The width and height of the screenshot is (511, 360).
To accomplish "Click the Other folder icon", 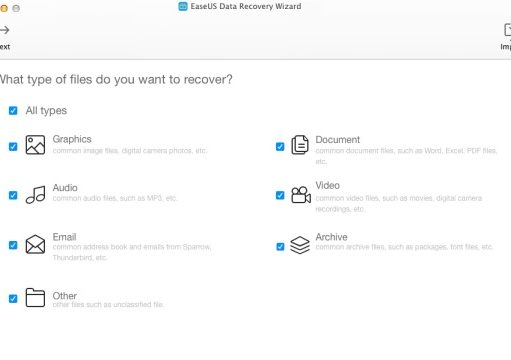I will click(x=35, y=297).
